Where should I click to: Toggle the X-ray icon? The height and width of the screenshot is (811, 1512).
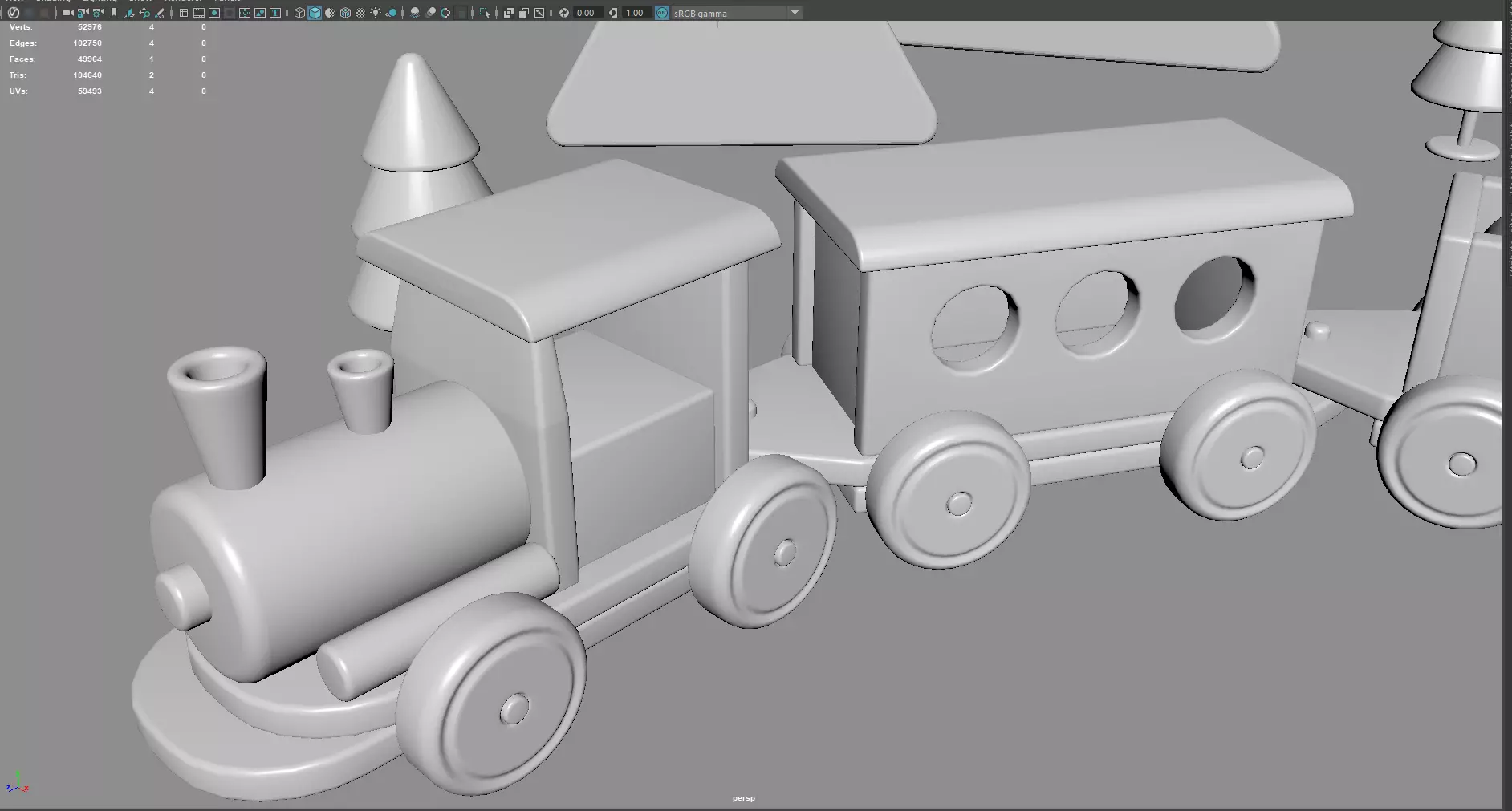tap(509, 13)
